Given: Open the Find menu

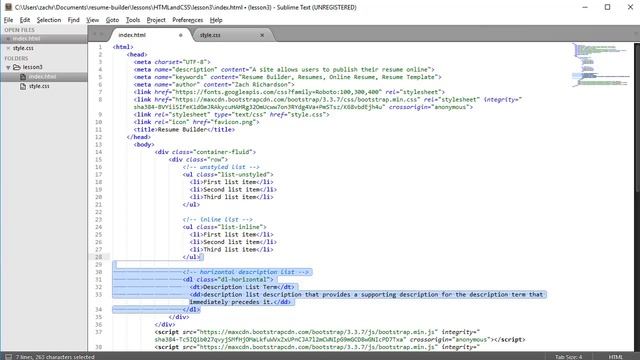Looking at the screenshot, I should click(73, 20).
